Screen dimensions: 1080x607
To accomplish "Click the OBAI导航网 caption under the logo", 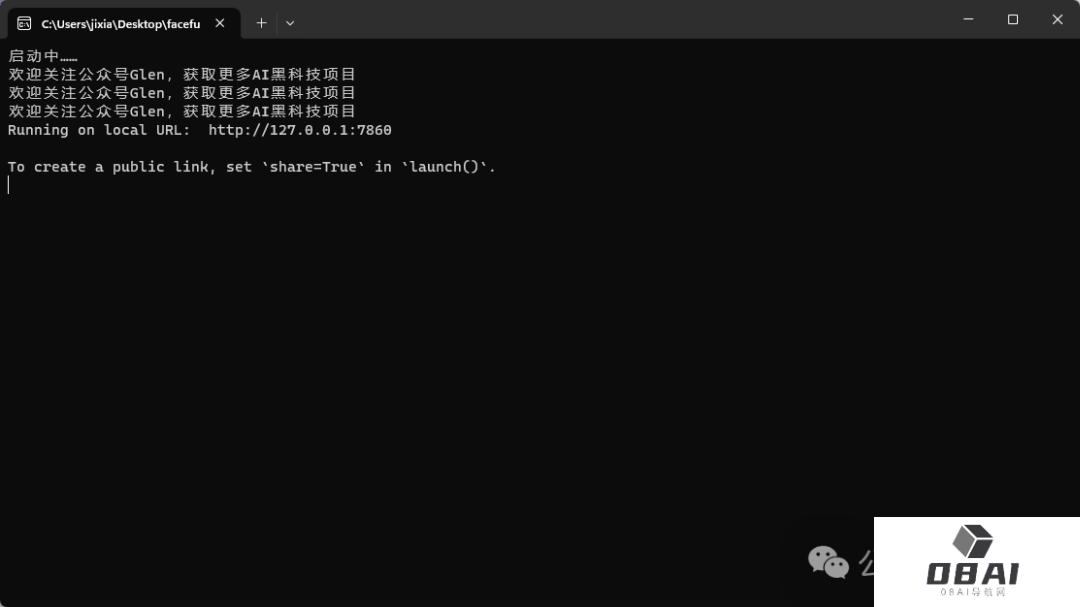I will pyautogui.click(x=973, y=592).
